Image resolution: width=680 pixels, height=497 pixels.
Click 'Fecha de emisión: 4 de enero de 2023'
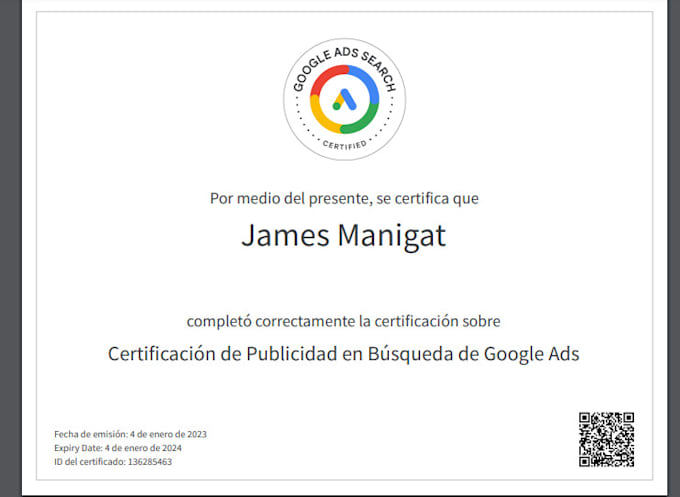coord(131,434)
